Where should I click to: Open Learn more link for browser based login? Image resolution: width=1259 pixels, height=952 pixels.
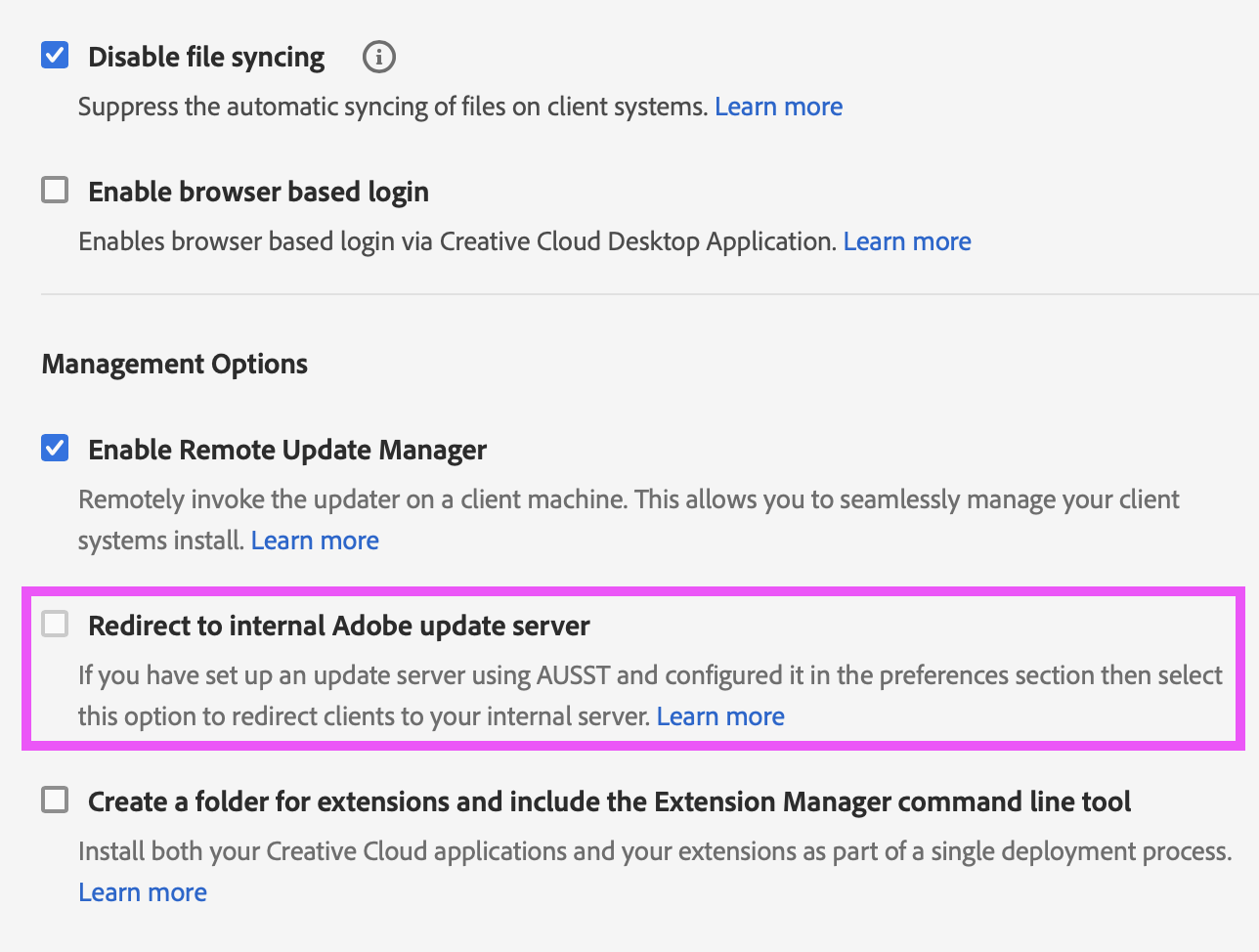point(906,241)
